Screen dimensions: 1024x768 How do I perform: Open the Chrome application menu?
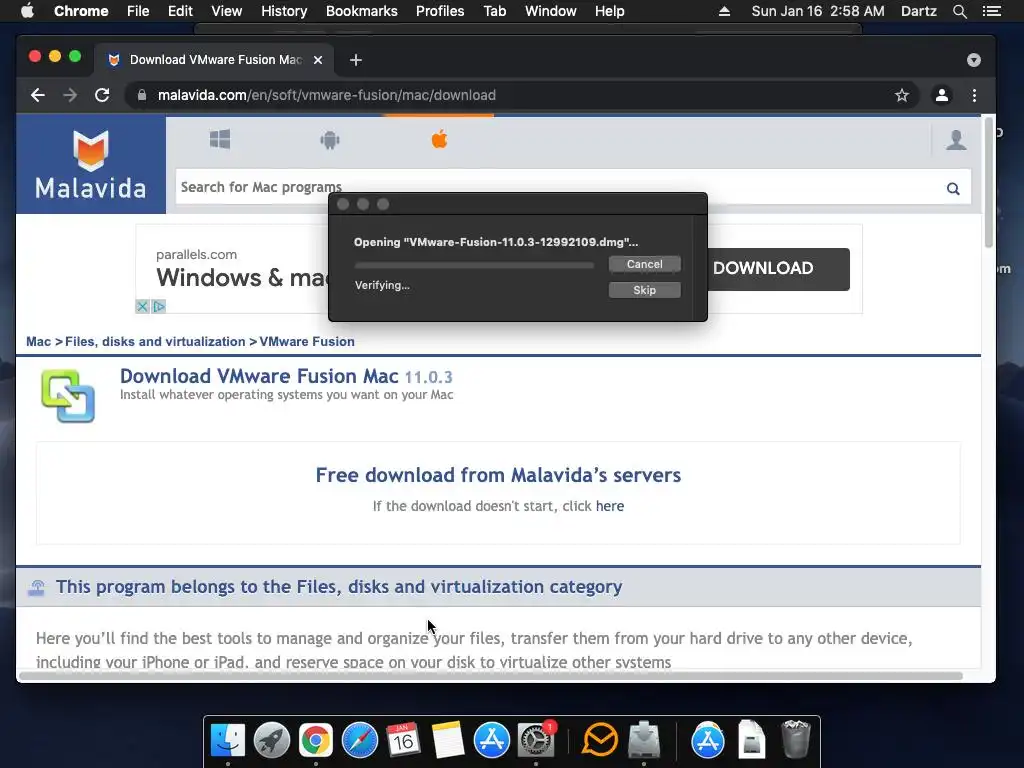[81, 11]
